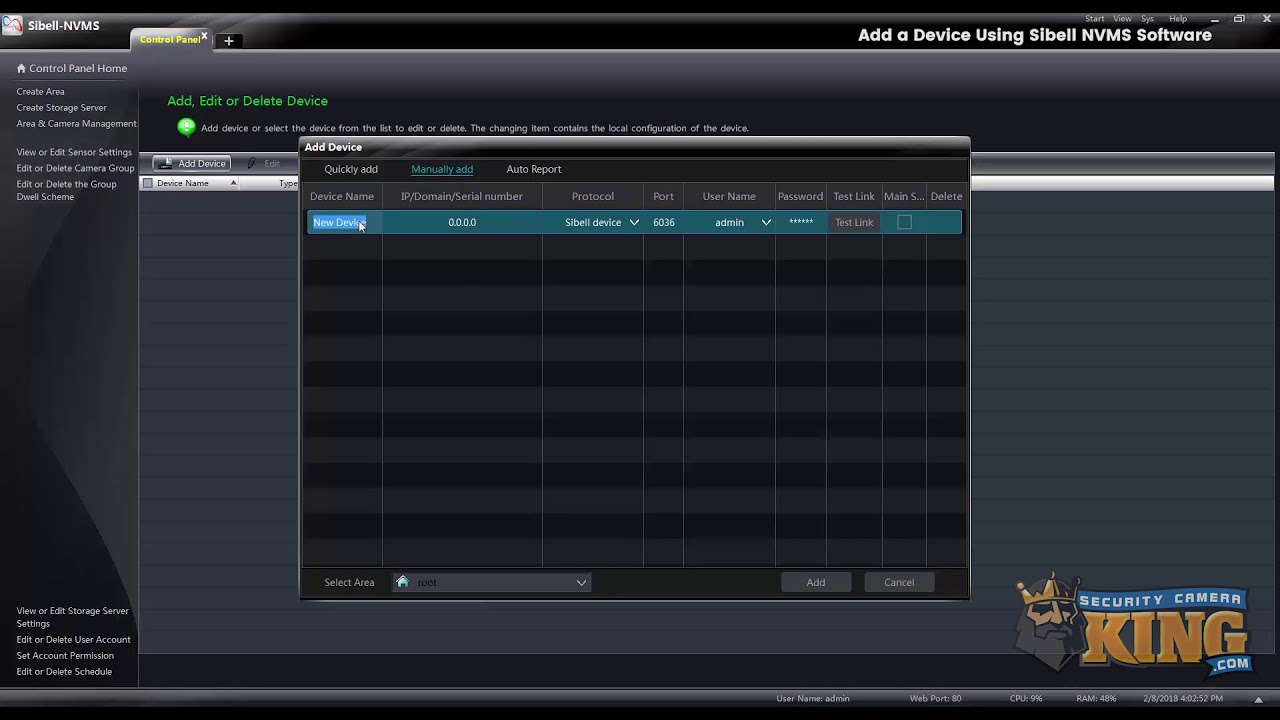Click the Password field in device row
Image resolution: width=1280 pixels, height=720 pixels.
click(x=801, y=222)
